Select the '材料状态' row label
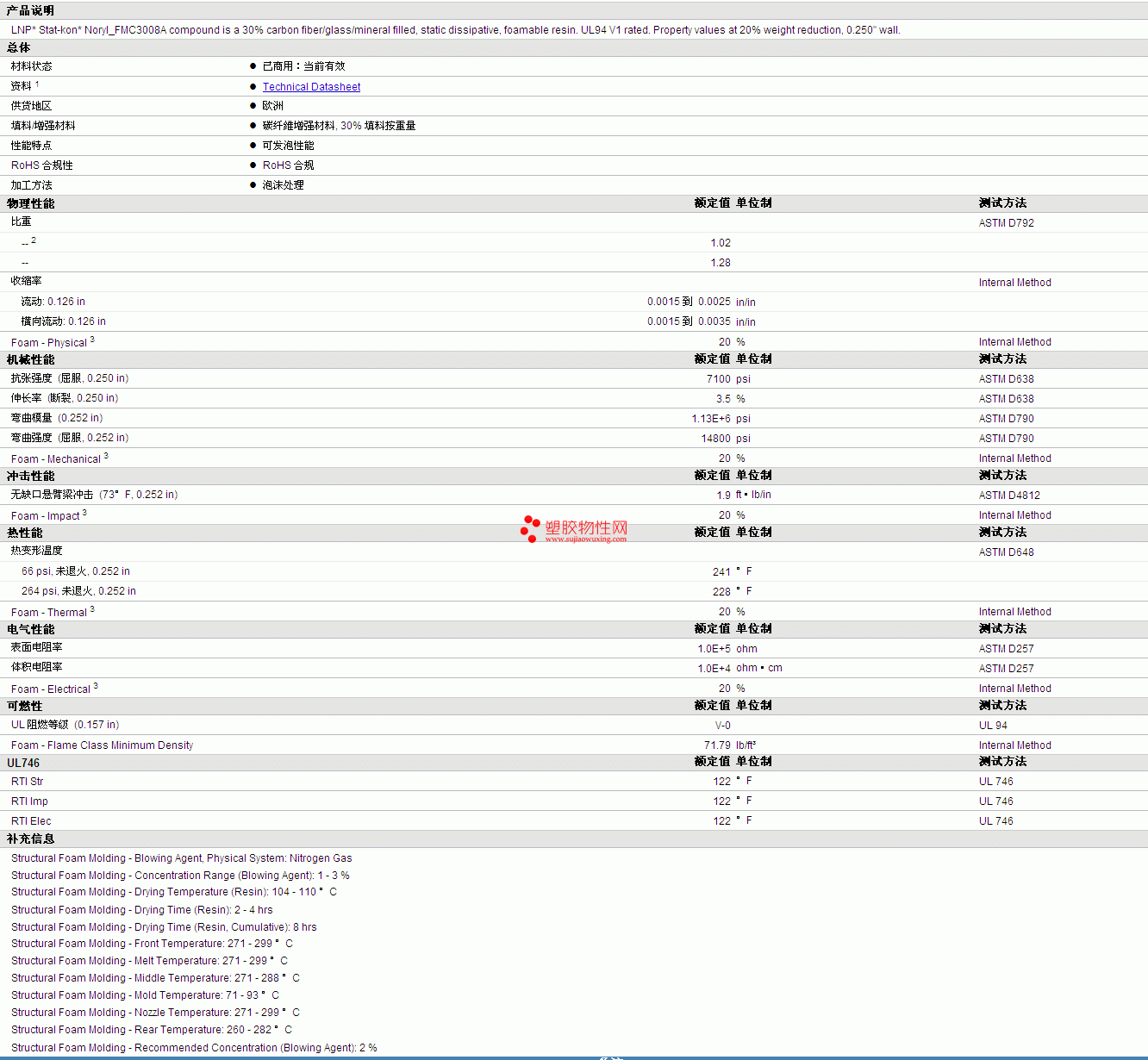The width and height of the screenshot is (1148, 1060). [x=32, y=66]
